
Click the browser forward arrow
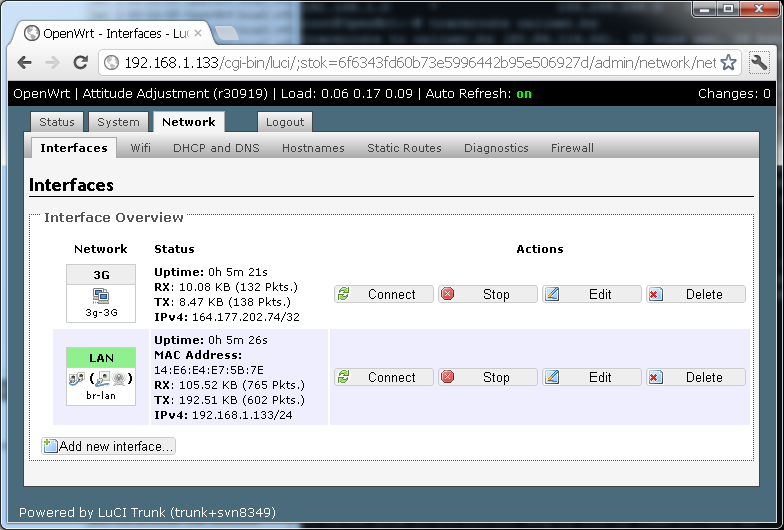(52, 62)
